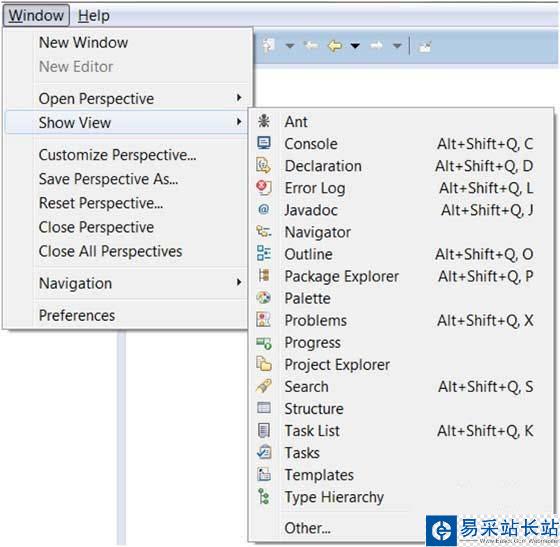
Task: Click the Search flashlight icon
Action: tap(264, 386)
